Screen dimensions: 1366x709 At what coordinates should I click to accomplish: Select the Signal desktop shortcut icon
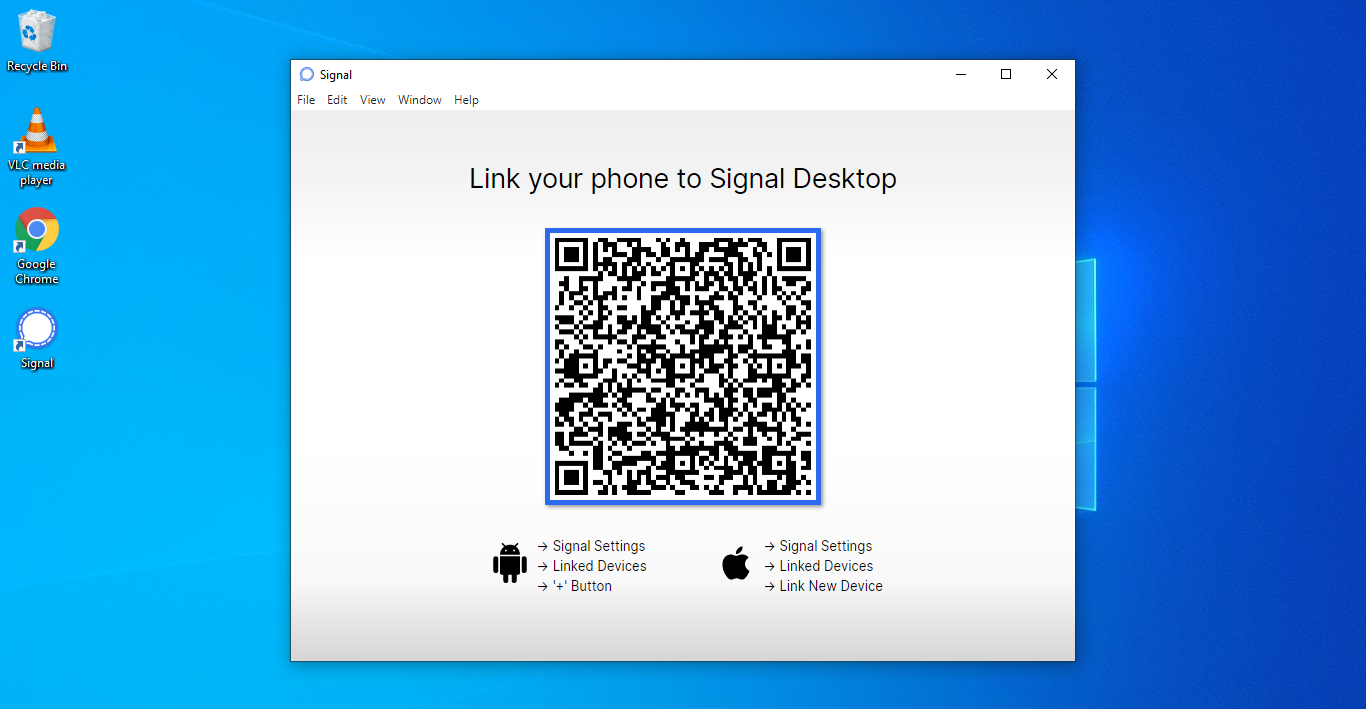coord(37,339)
